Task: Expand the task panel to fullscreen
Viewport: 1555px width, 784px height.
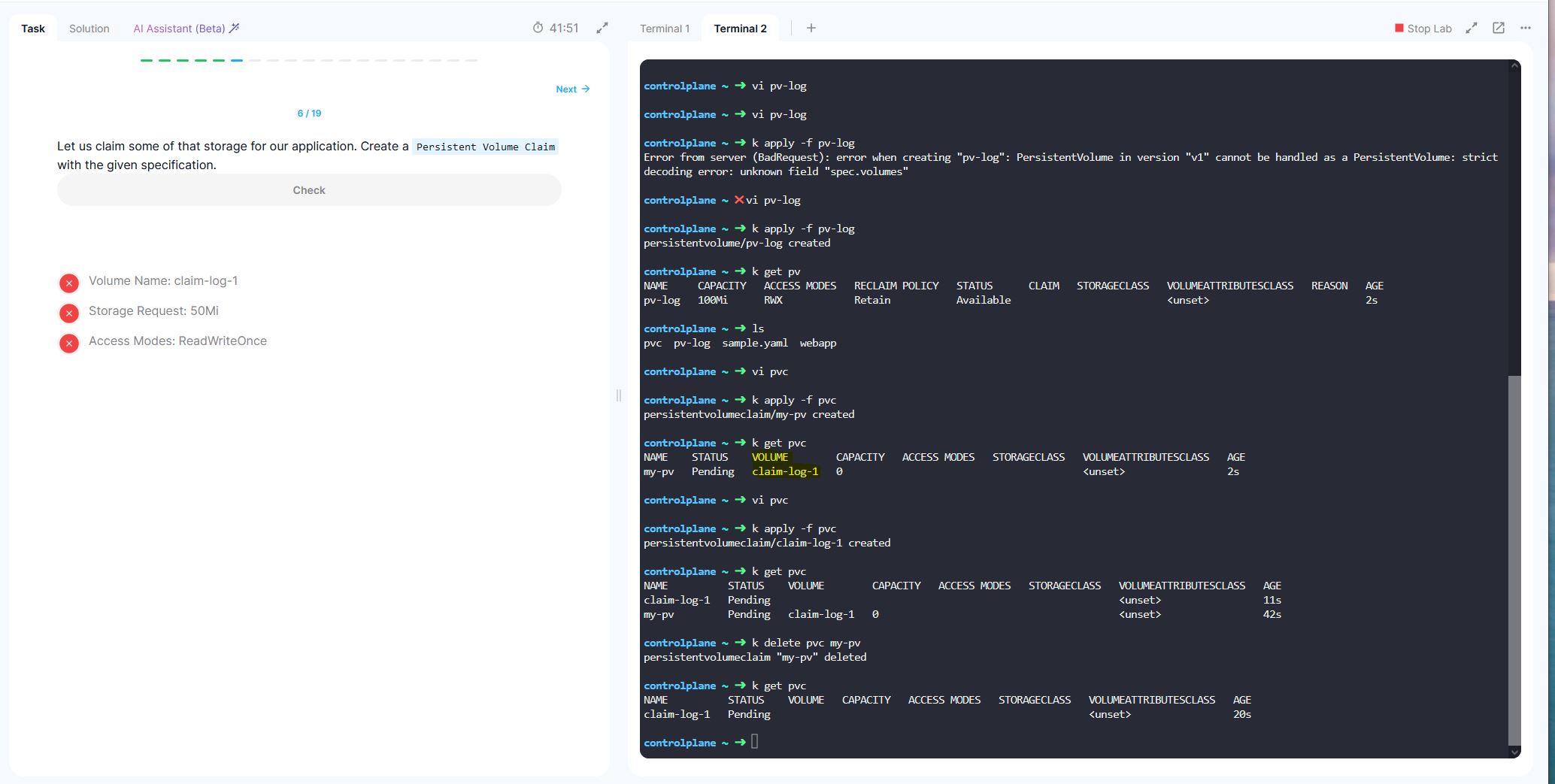Action: pos(602,29)
